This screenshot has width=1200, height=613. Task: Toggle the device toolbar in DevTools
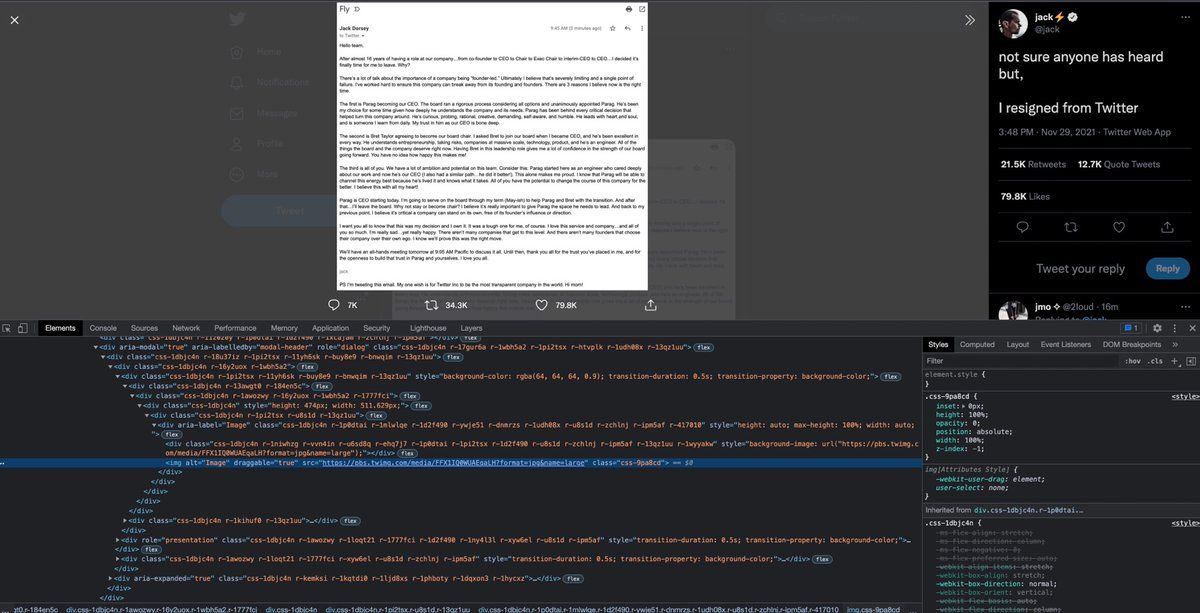point(23,328)
